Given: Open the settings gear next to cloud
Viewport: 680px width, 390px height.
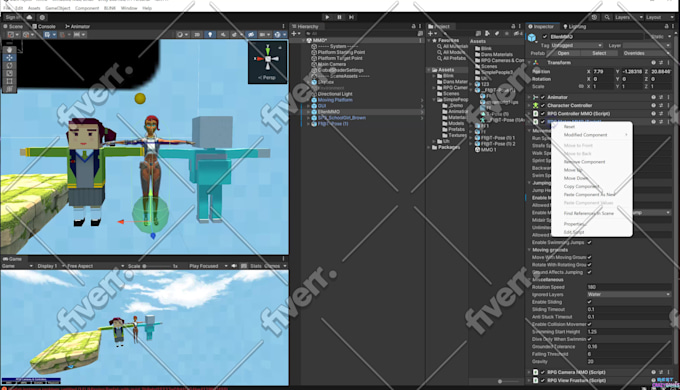Looking at the screenshot, I should tap(42, 17).
